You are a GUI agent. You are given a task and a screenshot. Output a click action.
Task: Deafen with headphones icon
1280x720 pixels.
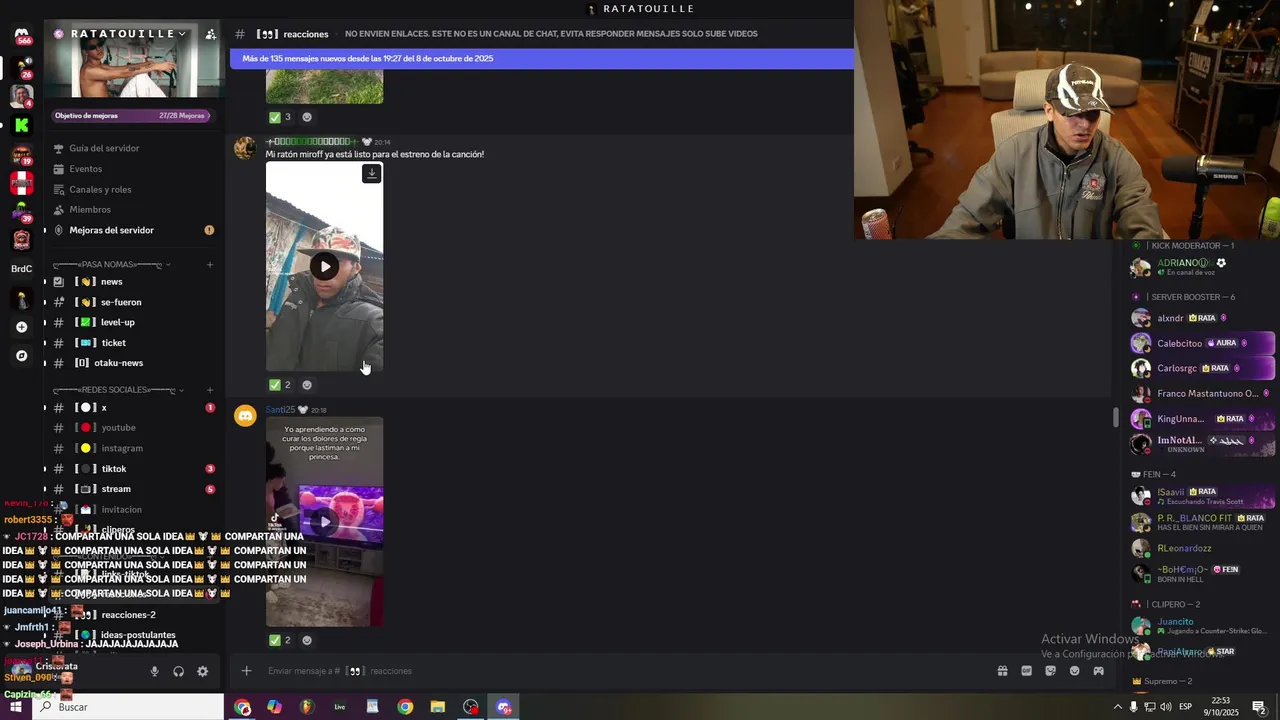coord(178,672)
